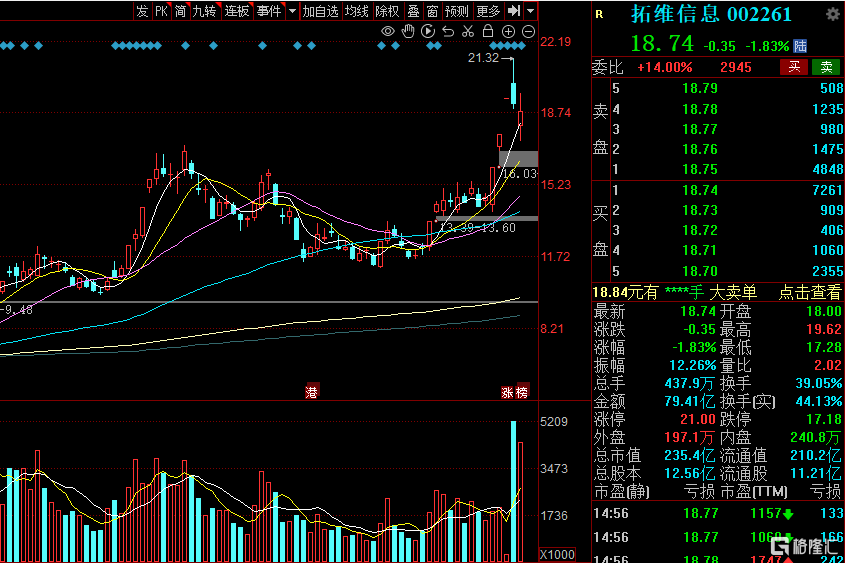Click the 振幅 value 12.26%
The height and width of the screenshot is (563, 845).
pyautogui.click(x=692, y=366)
